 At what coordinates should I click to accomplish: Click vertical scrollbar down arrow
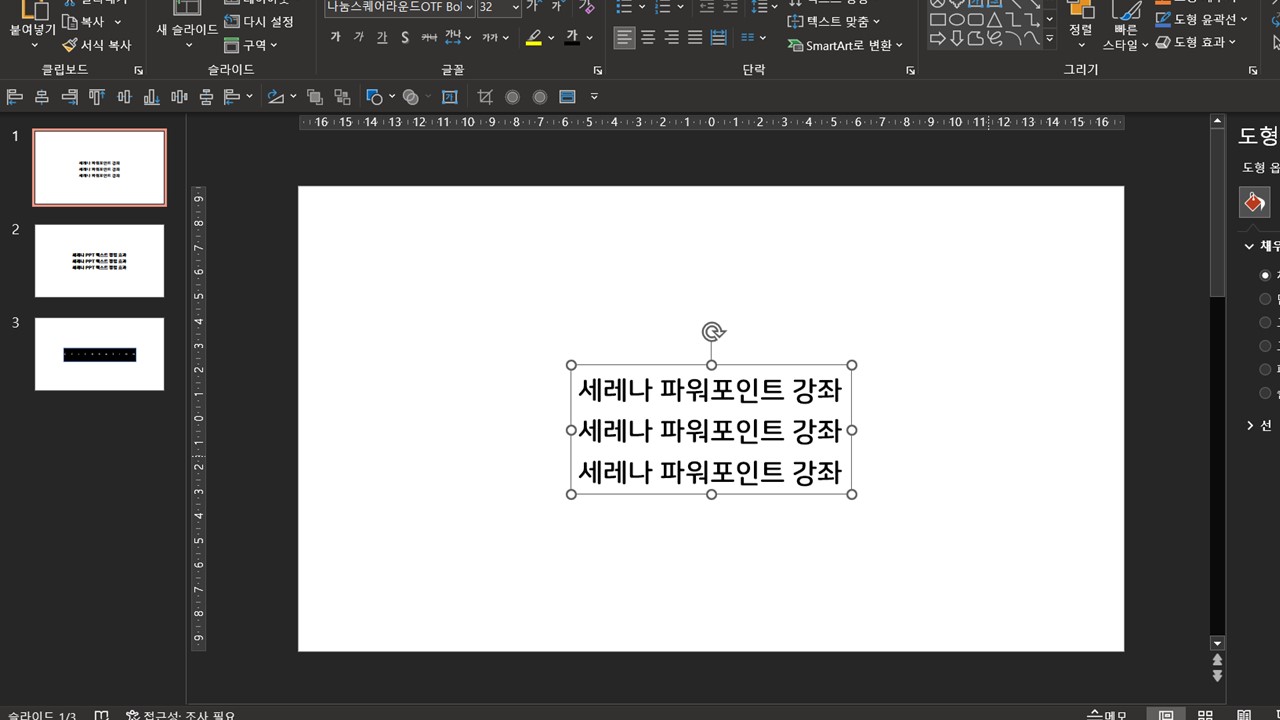pos(1217,643)
